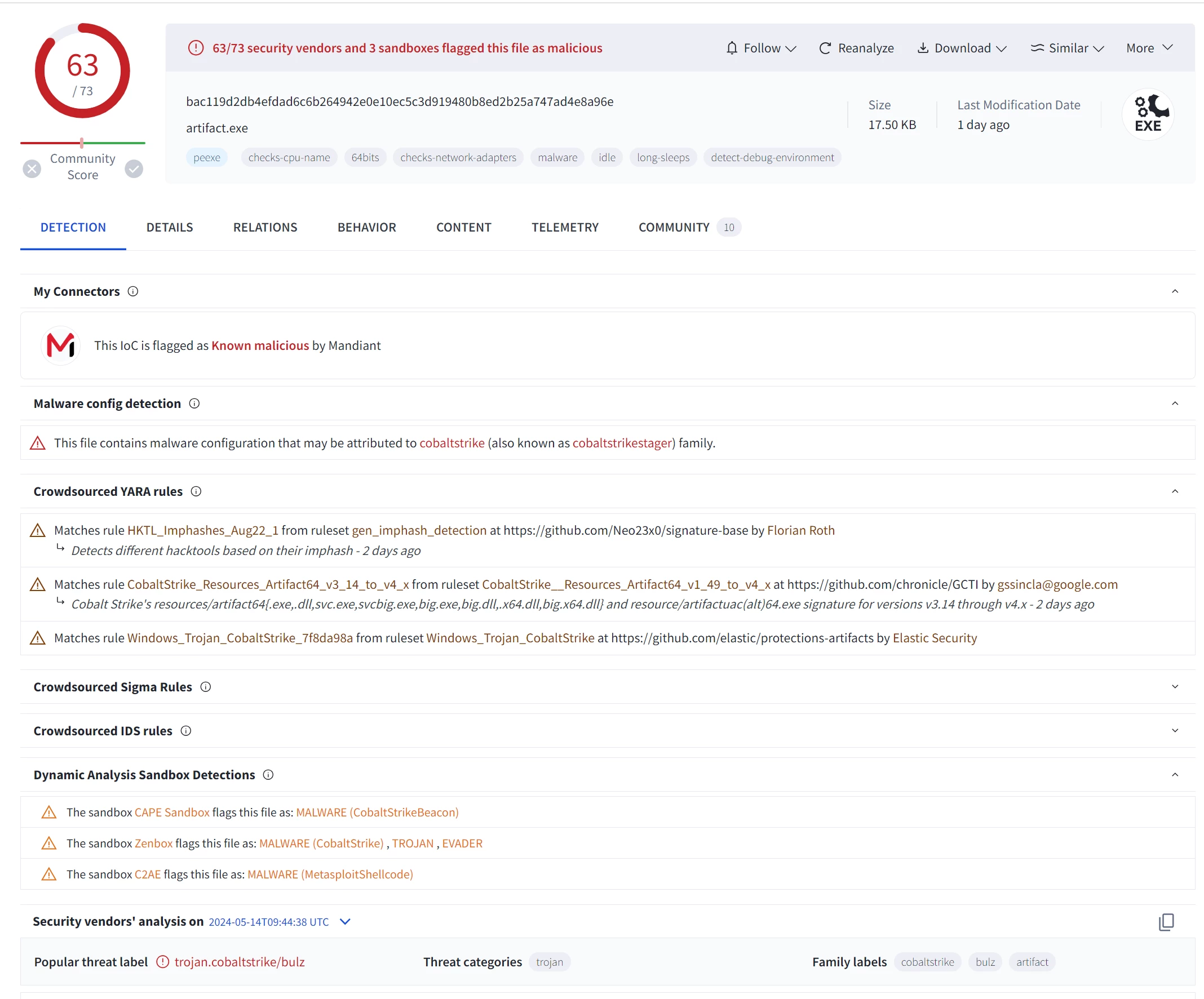The image size is (1204, 999).
Task: Click the detect-debug-environment tag
Action: [772, 158]
